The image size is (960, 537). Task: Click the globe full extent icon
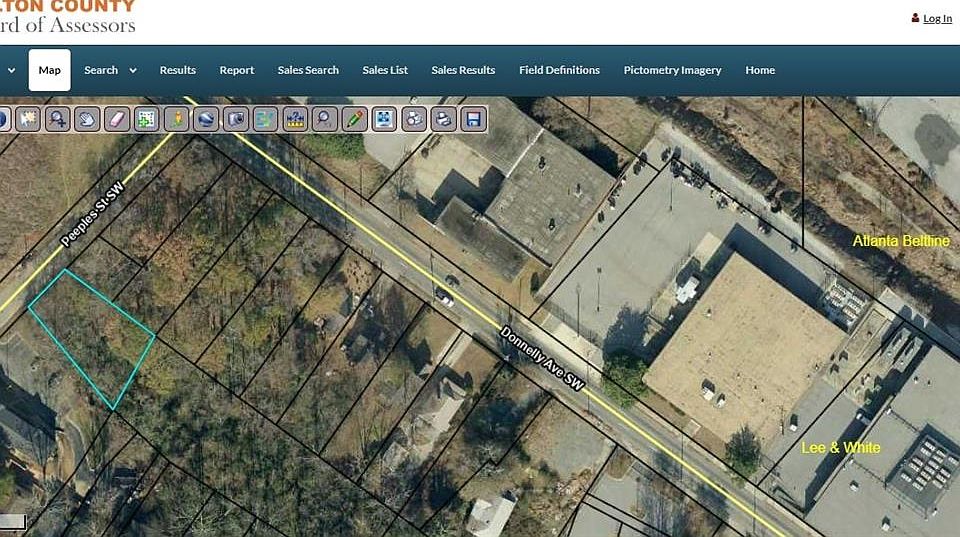tap(206, 119)
